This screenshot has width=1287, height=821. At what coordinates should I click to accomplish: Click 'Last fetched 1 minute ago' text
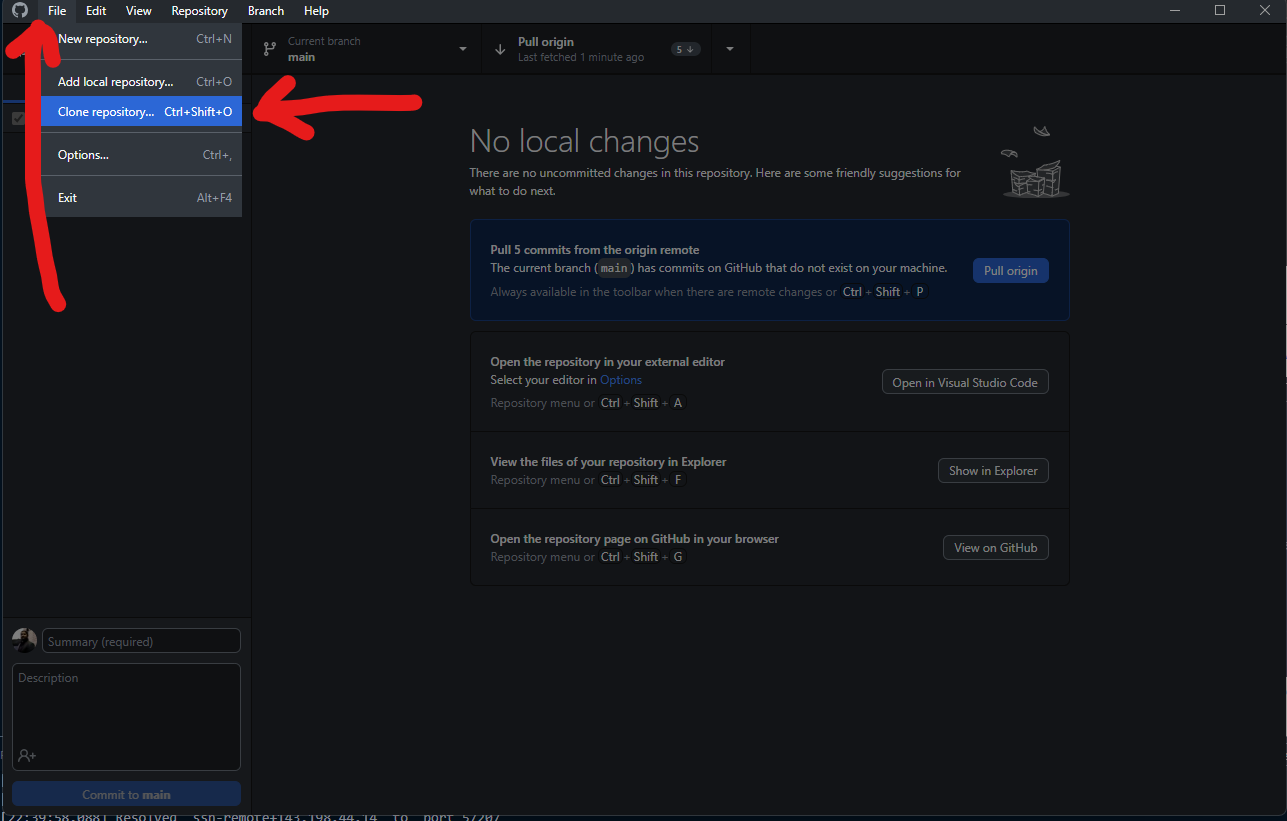tap(581, 58)
